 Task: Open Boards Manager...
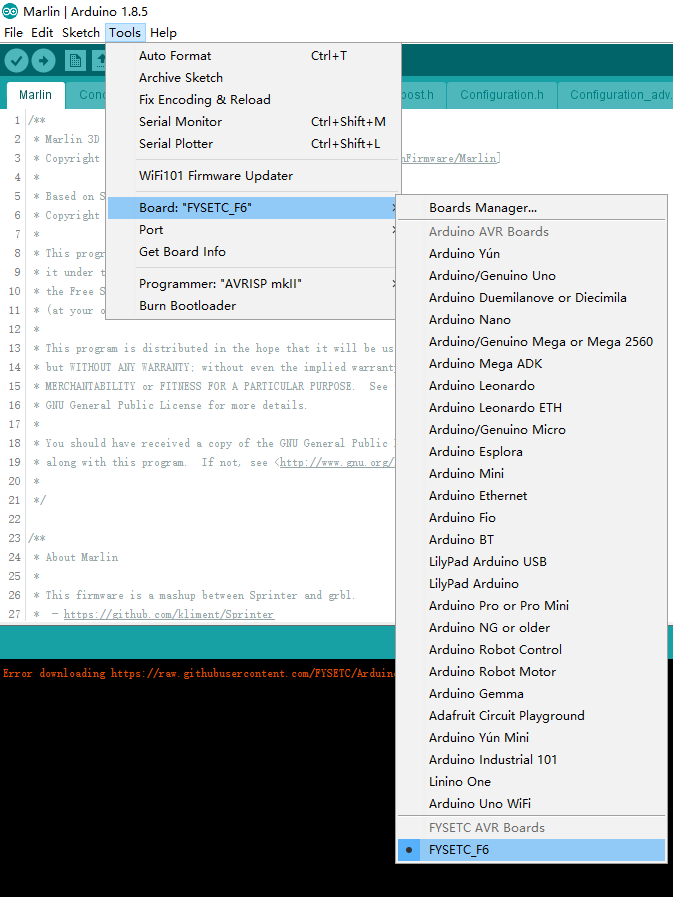pyautogui.click(x=532, y=208)
